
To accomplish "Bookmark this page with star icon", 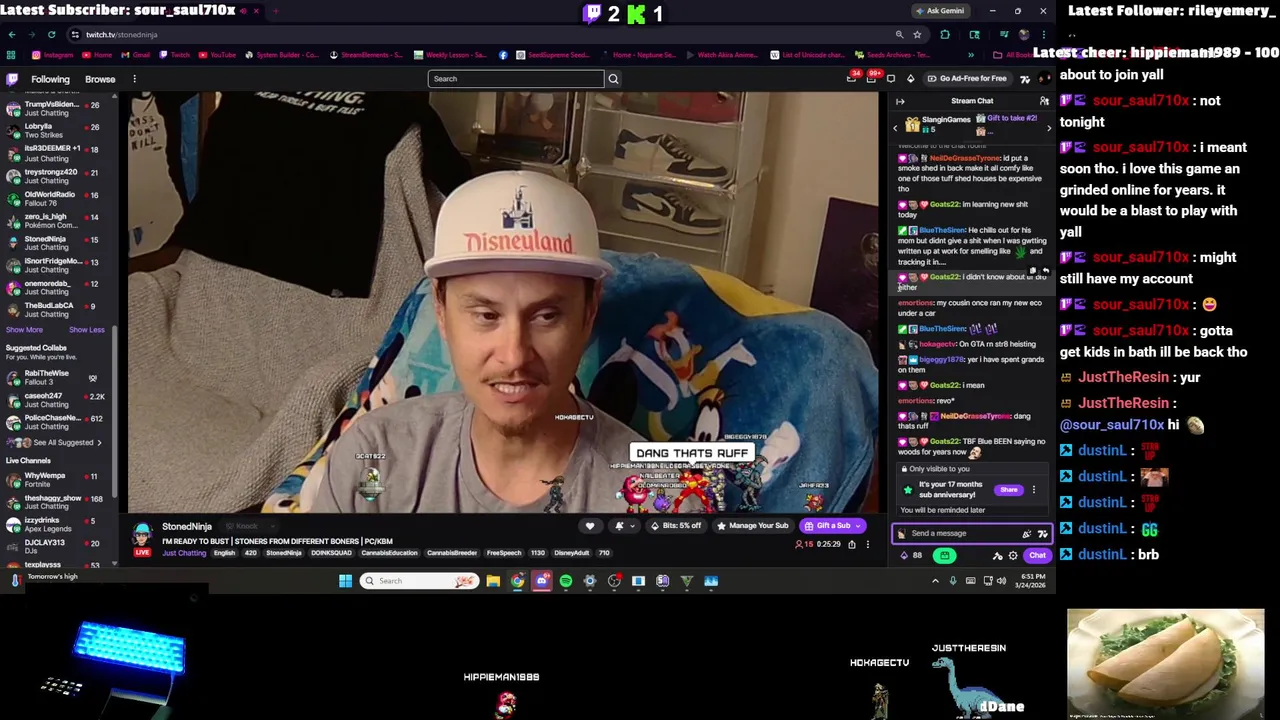I will [x=919, y=34].
